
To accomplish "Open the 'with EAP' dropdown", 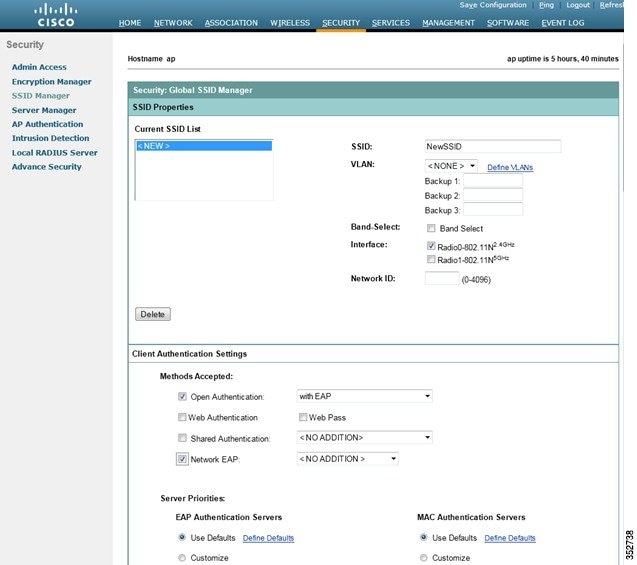I will pos(364,396).
